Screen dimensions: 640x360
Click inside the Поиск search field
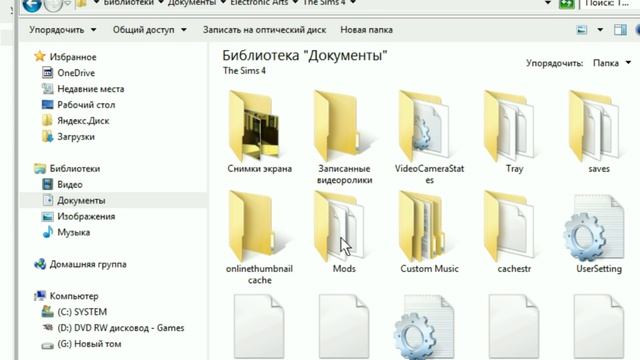(611, 3)
